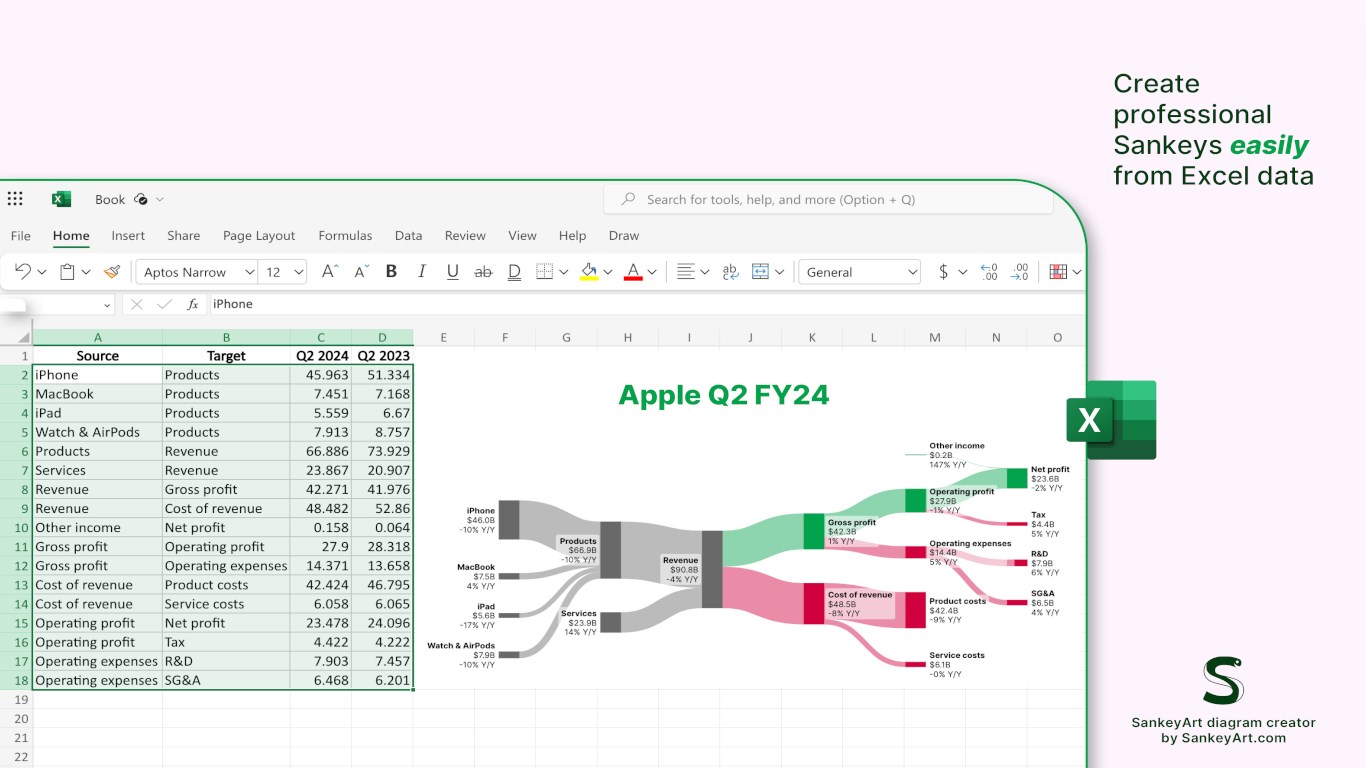Switch to the View tab
Image resolution: width=1366 pixels, height=768 pixels.
522,236
